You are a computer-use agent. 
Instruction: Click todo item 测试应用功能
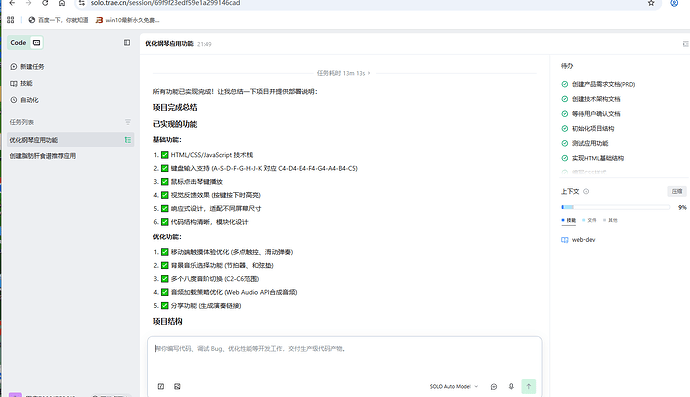coord(590,143)
